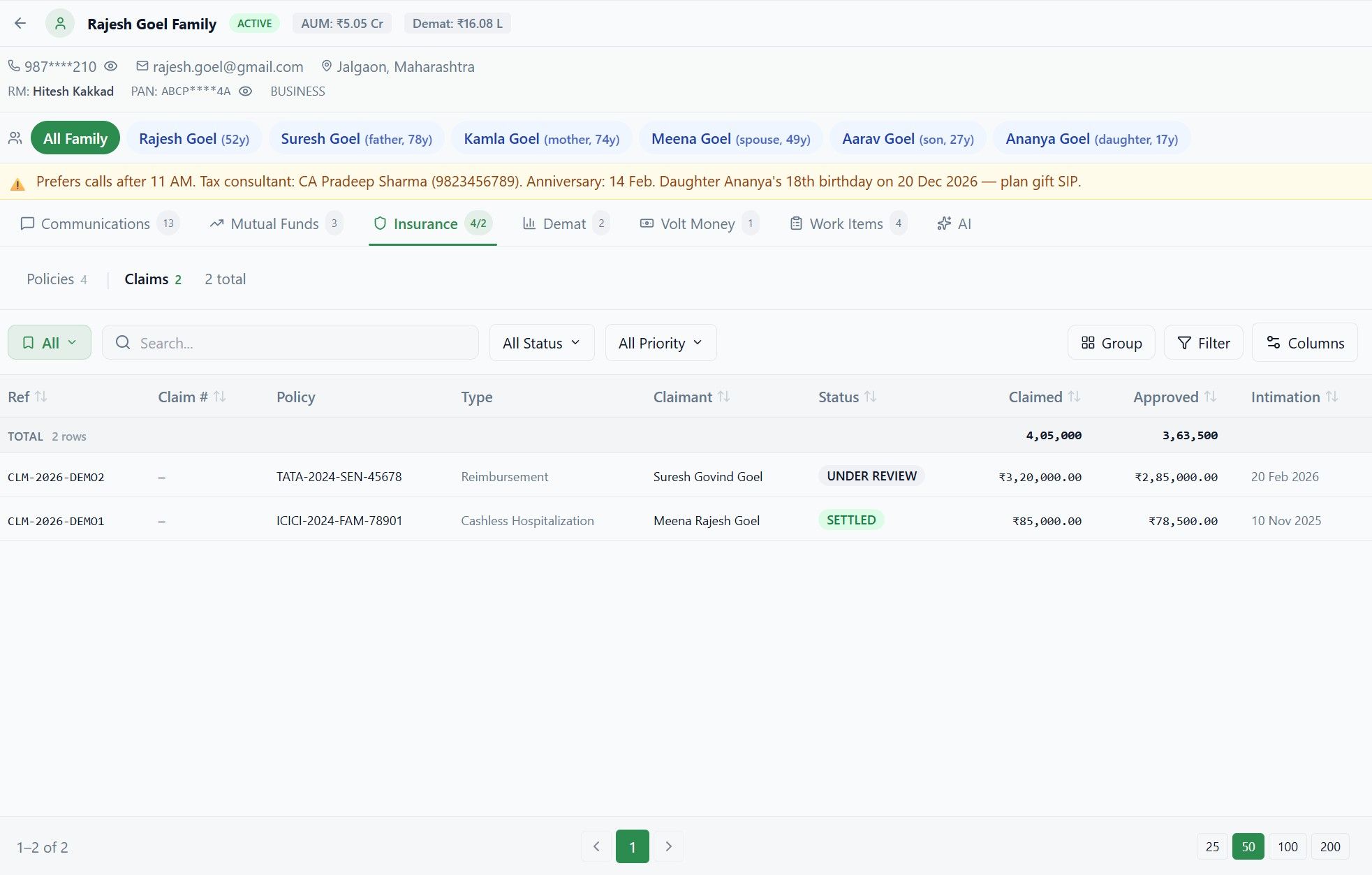Screen dimensions: 1372x875
Task: Set page size to 100 rows
Action: click(x=1287, y=846)
